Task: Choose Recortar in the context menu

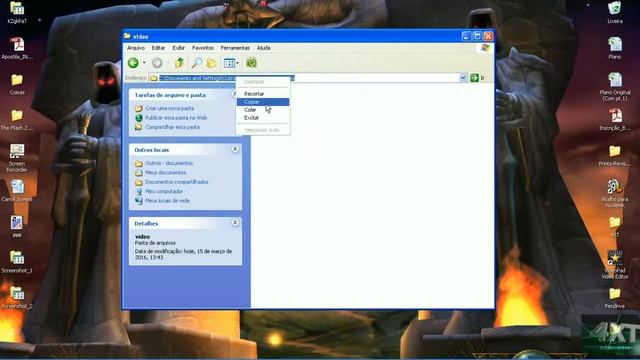Action: pyautogui.click(x=263, y=94)
